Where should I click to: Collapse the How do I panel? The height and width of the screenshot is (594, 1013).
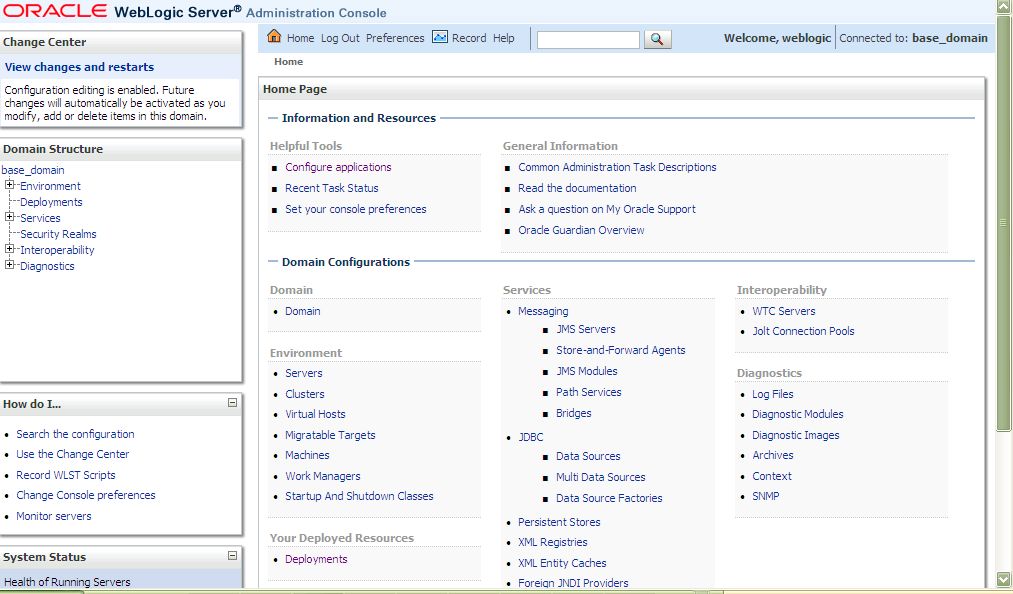point(233,403)
